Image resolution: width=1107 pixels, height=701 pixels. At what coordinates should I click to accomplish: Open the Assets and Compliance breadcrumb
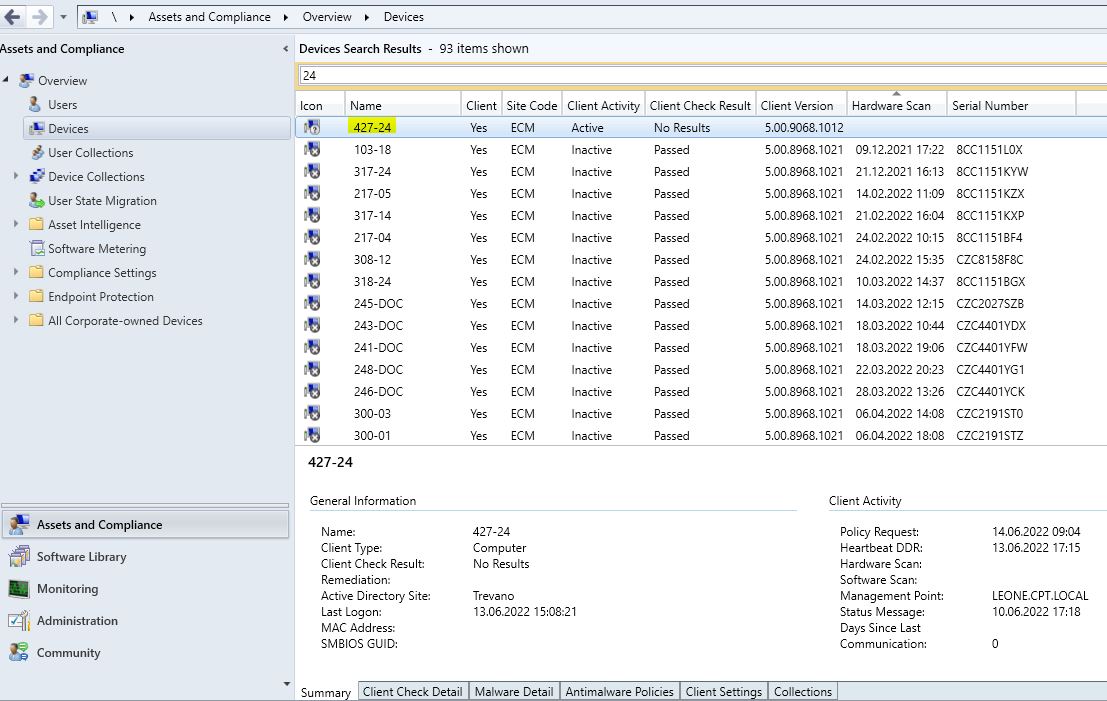[x=209, y=16]
